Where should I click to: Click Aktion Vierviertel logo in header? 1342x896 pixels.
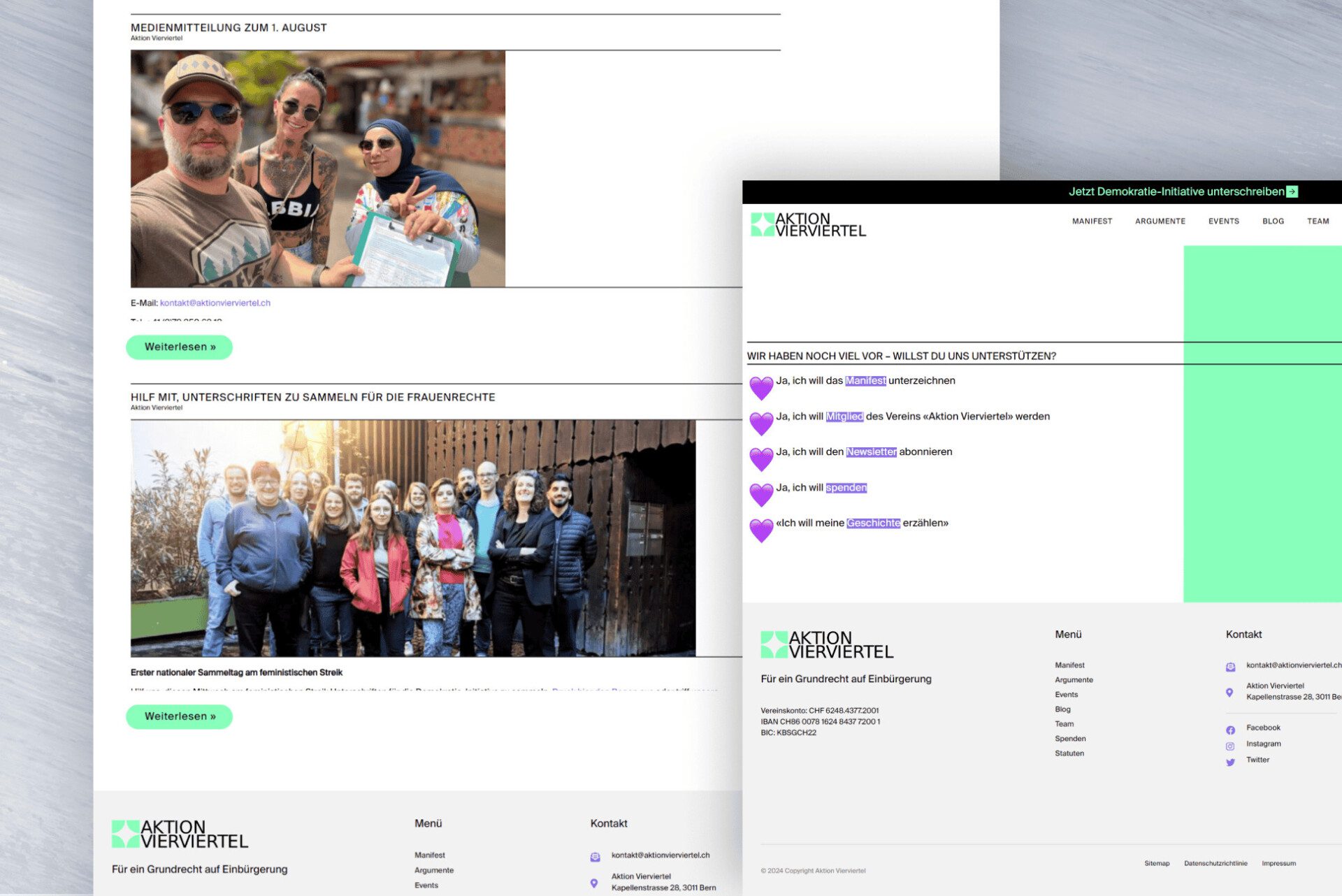coord(808,225)
